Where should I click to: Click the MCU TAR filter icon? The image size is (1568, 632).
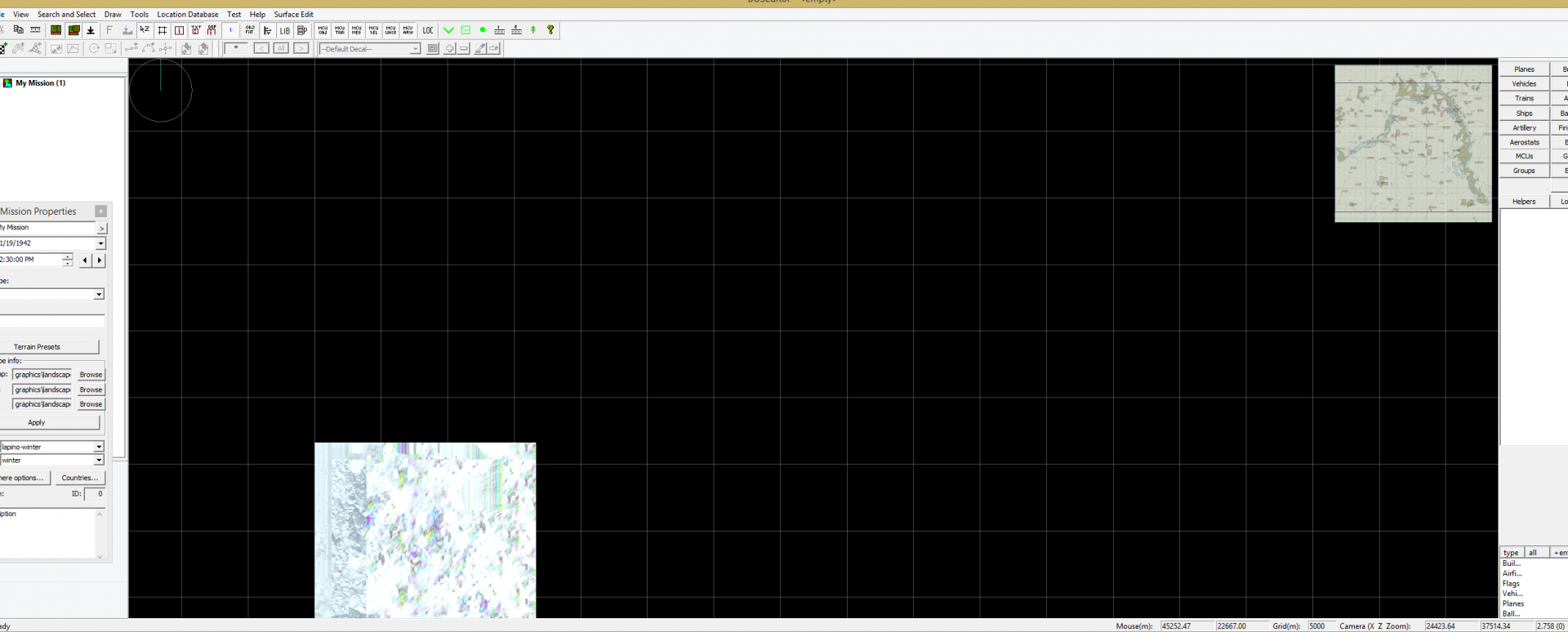pos(340,30)
